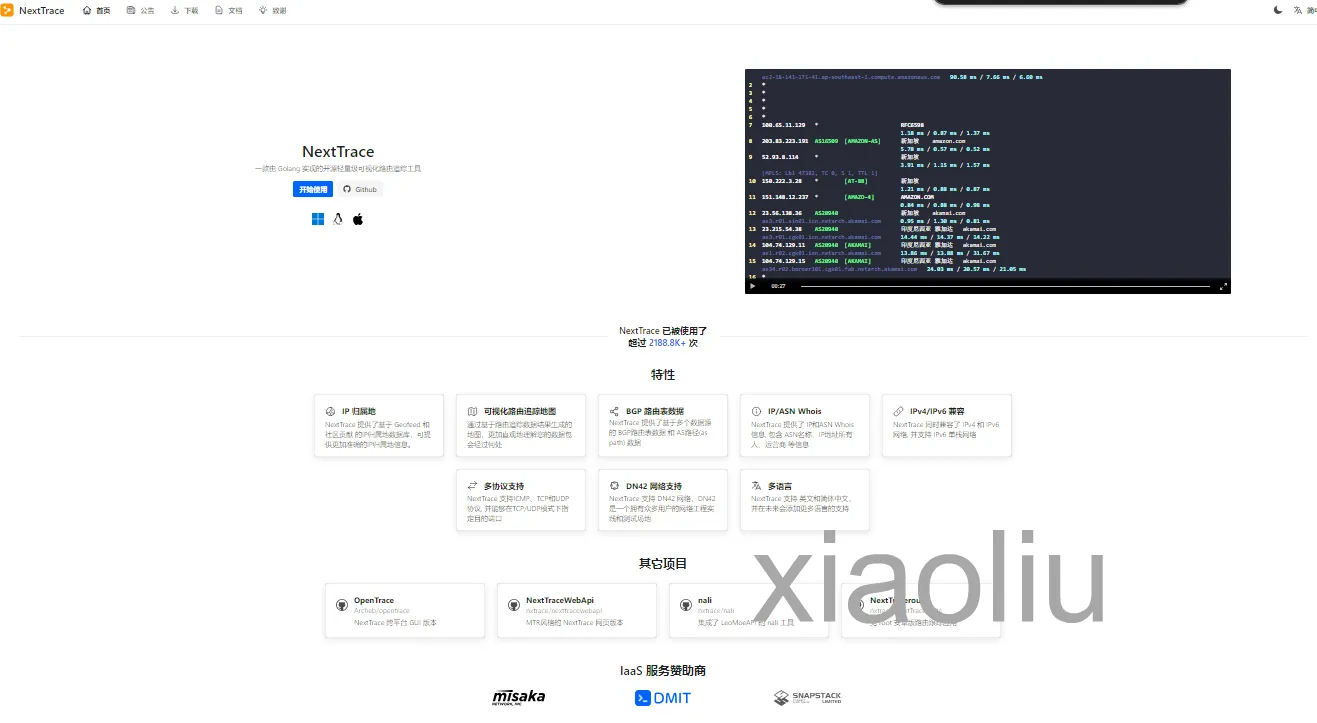Click the 开始使用 get started button
Viewport: 1317px width, 723px height.
click(313, 189)
